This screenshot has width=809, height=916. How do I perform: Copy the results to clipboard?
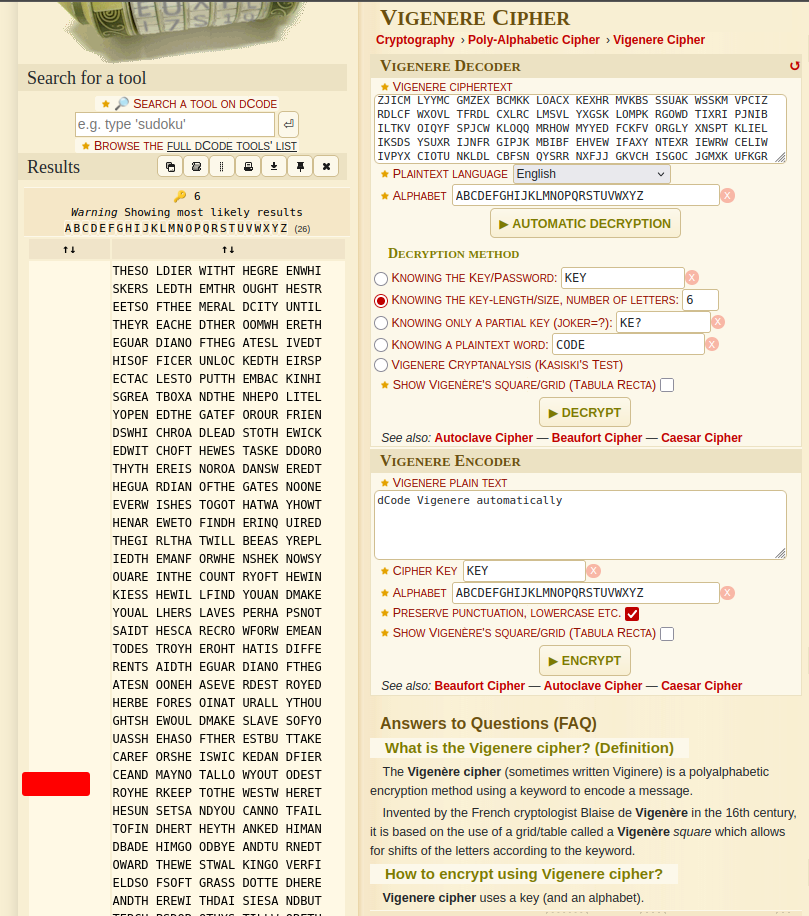tap(170, 167)
